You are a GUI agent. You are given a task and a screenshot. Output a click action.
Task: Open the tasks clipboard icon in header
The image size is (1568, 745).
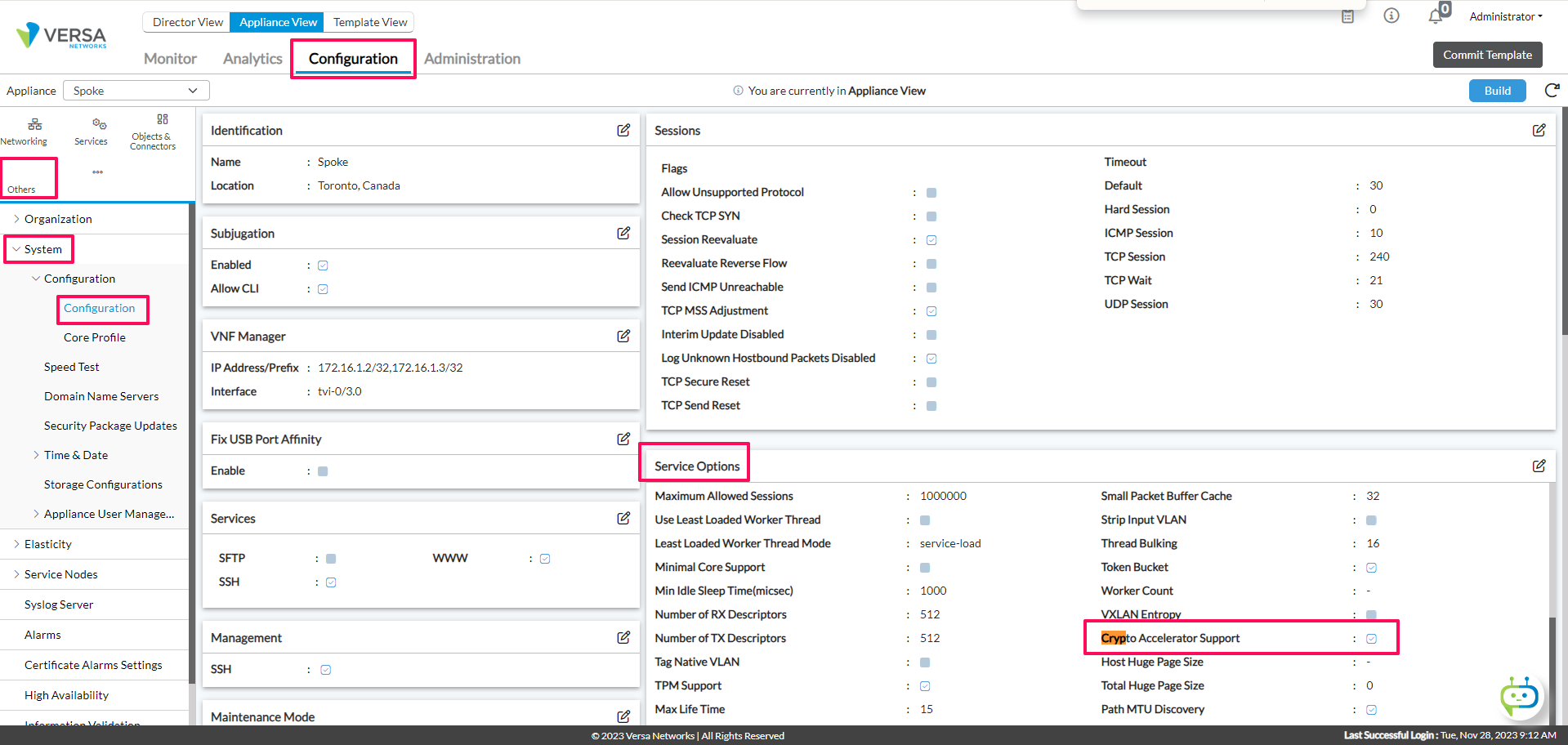1347,16
